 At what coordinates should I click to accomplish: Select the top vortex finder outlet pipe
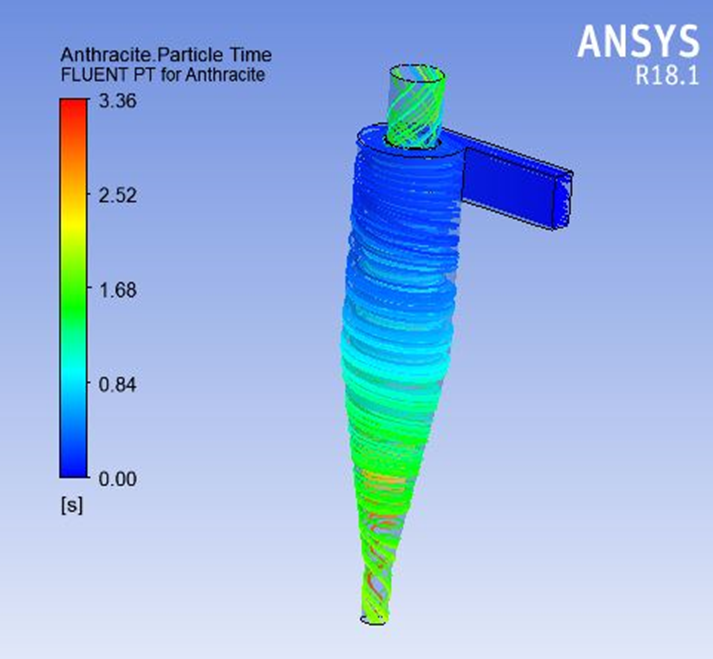pyautogui.click(x=415, y=107)
